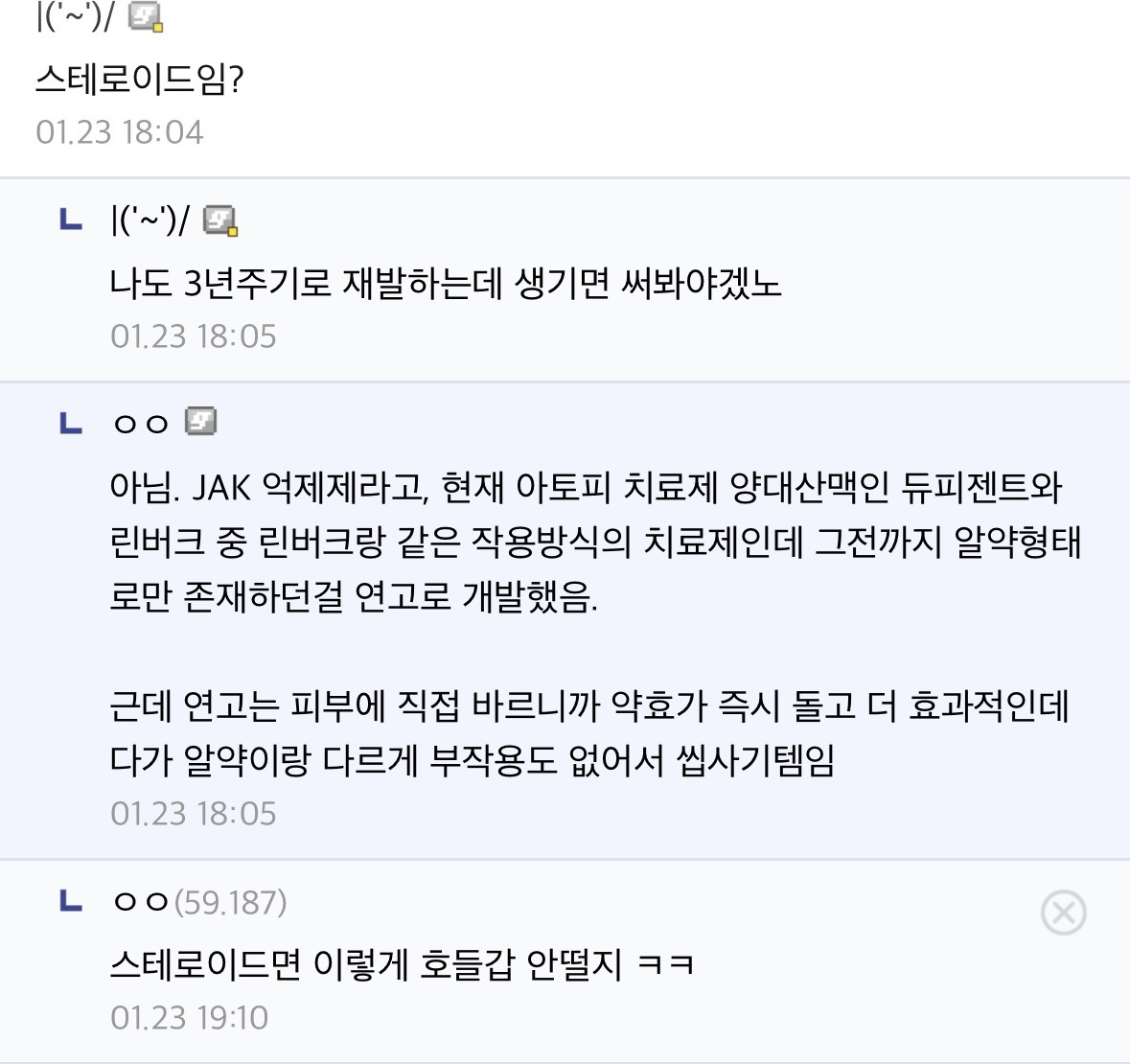Click reply text 나도 3년주기로 재발하는데
Screen dimensions: 1130x1064
446,283
